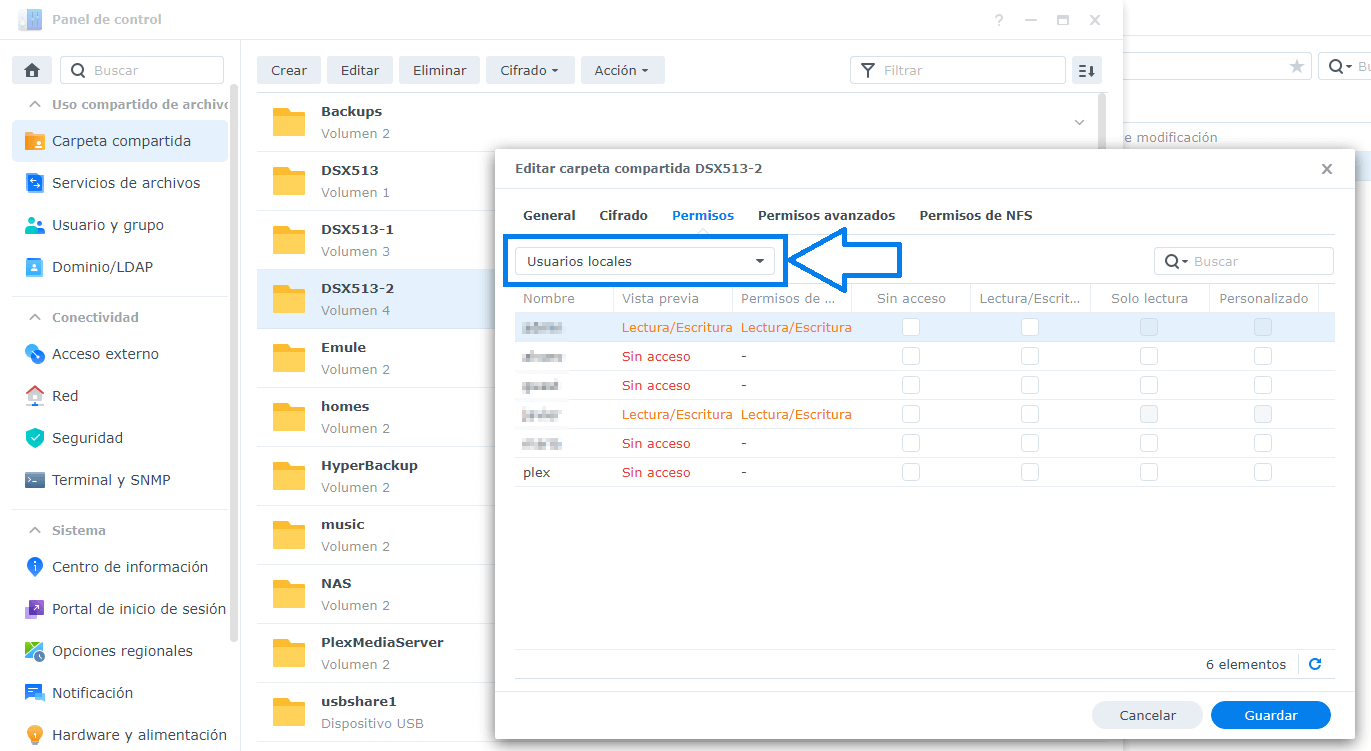Go to Control Panel home icon
This screenshot has width=1371, height=751.
tap(32, 70)
